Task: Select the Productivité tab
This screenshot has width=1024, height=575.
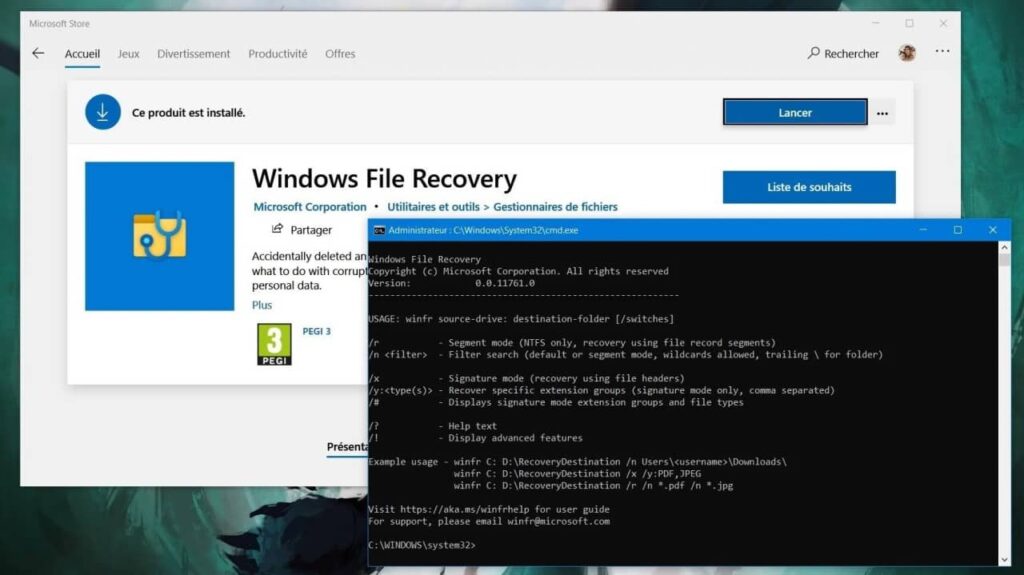Action: pos(278,54)
